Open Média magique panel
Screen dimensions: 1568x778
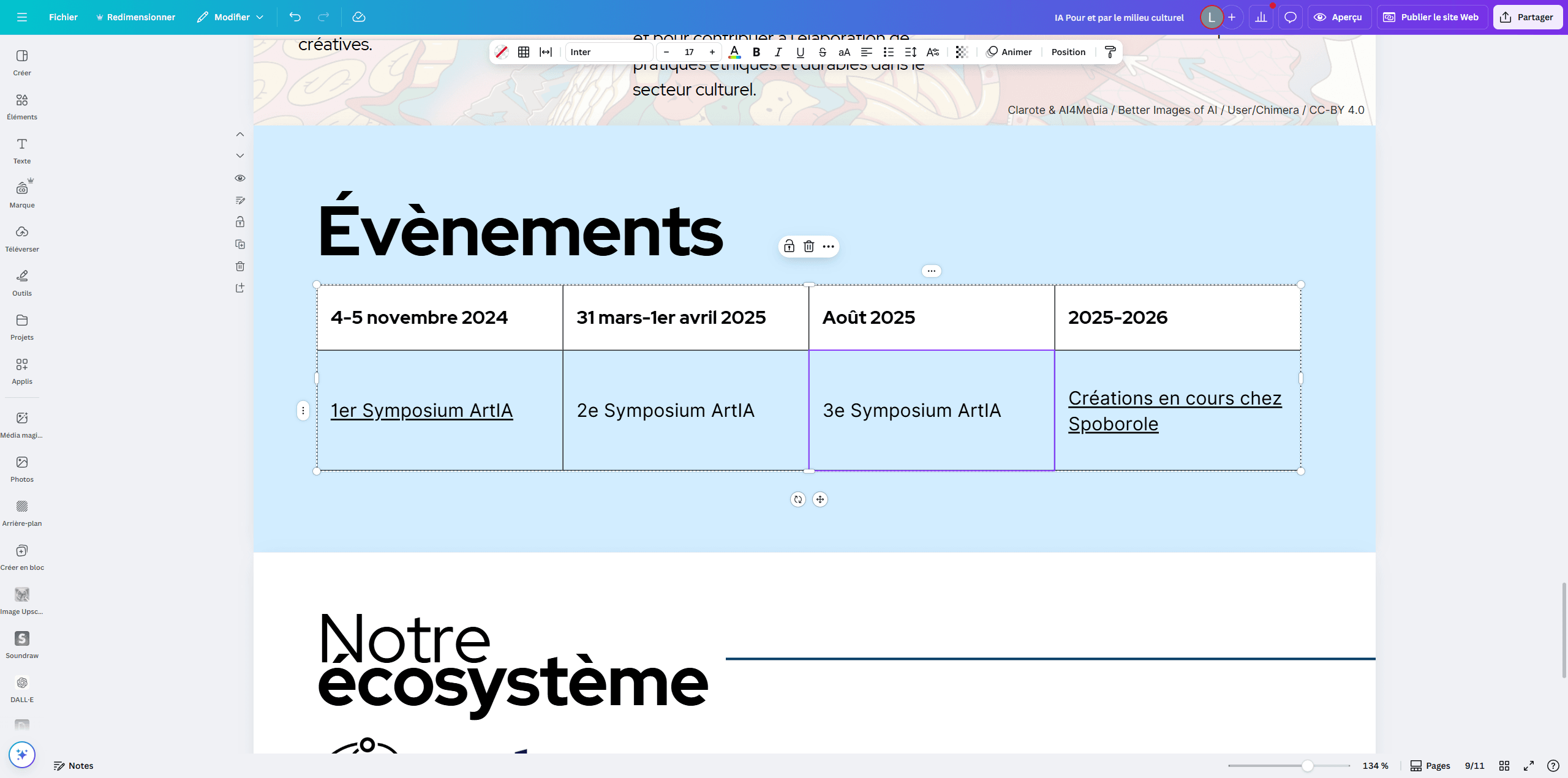(22, 425)
